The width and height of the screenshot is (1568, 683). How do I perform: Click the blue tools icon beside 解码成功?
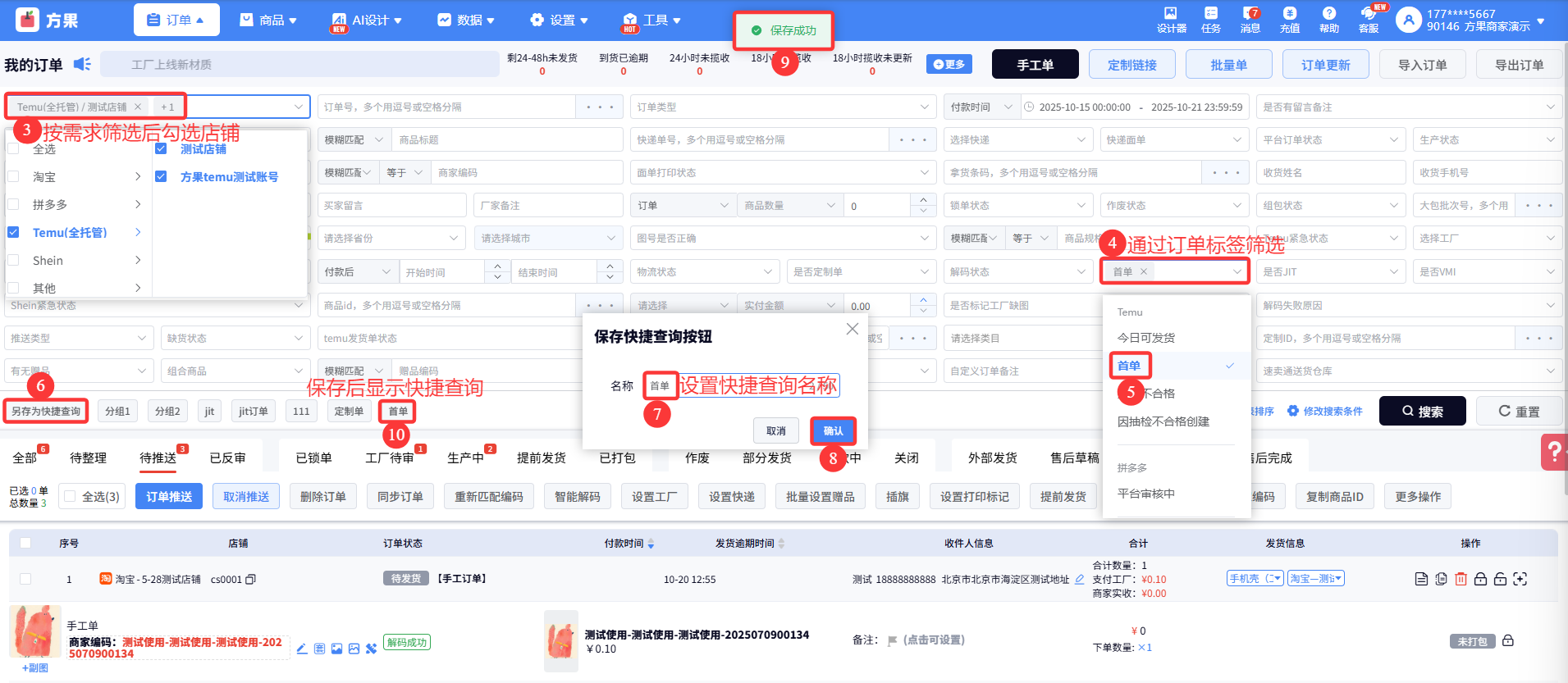point(371,649)
